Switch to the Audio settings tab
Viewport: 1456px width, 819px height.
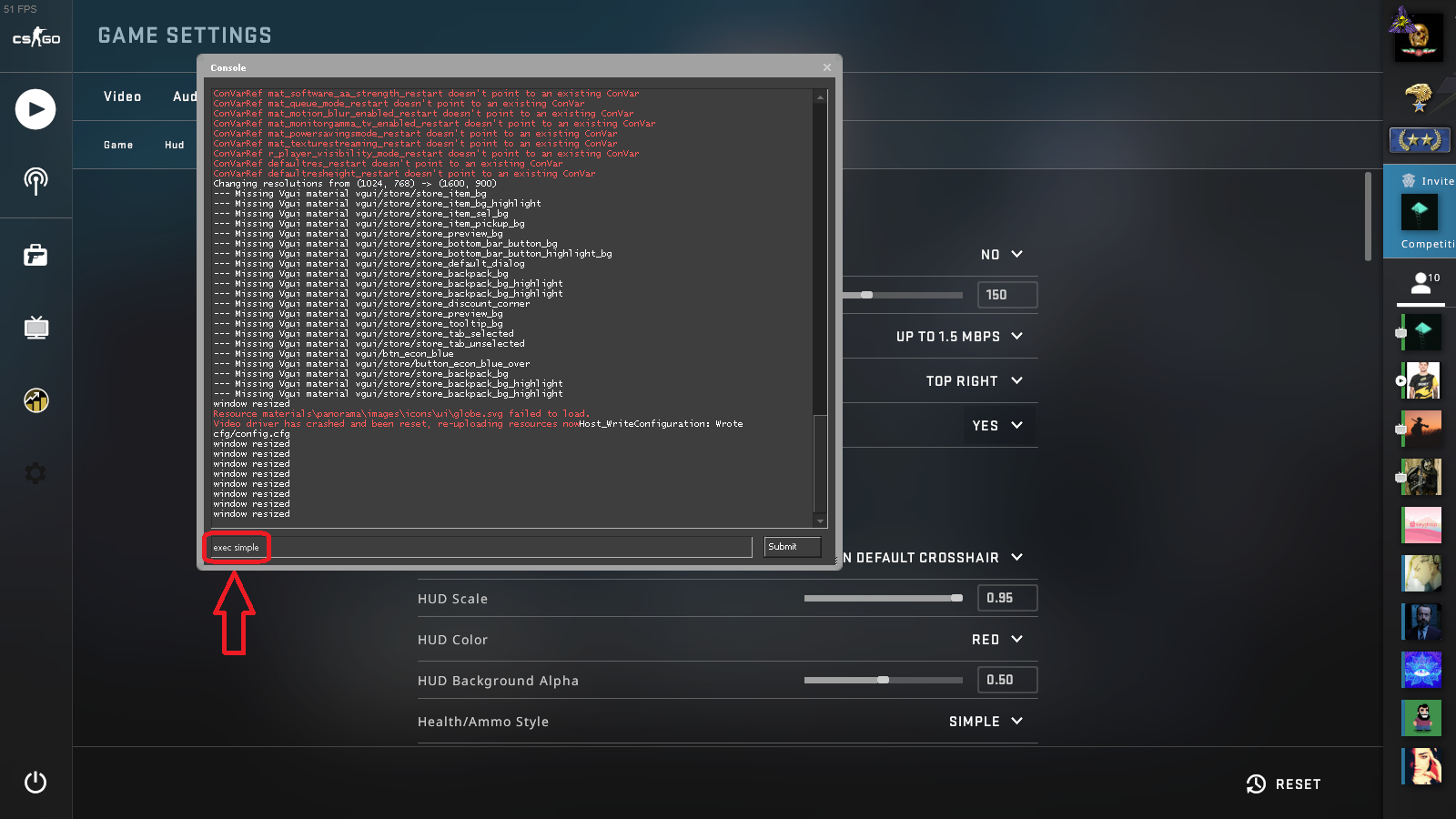pos(185,96)
